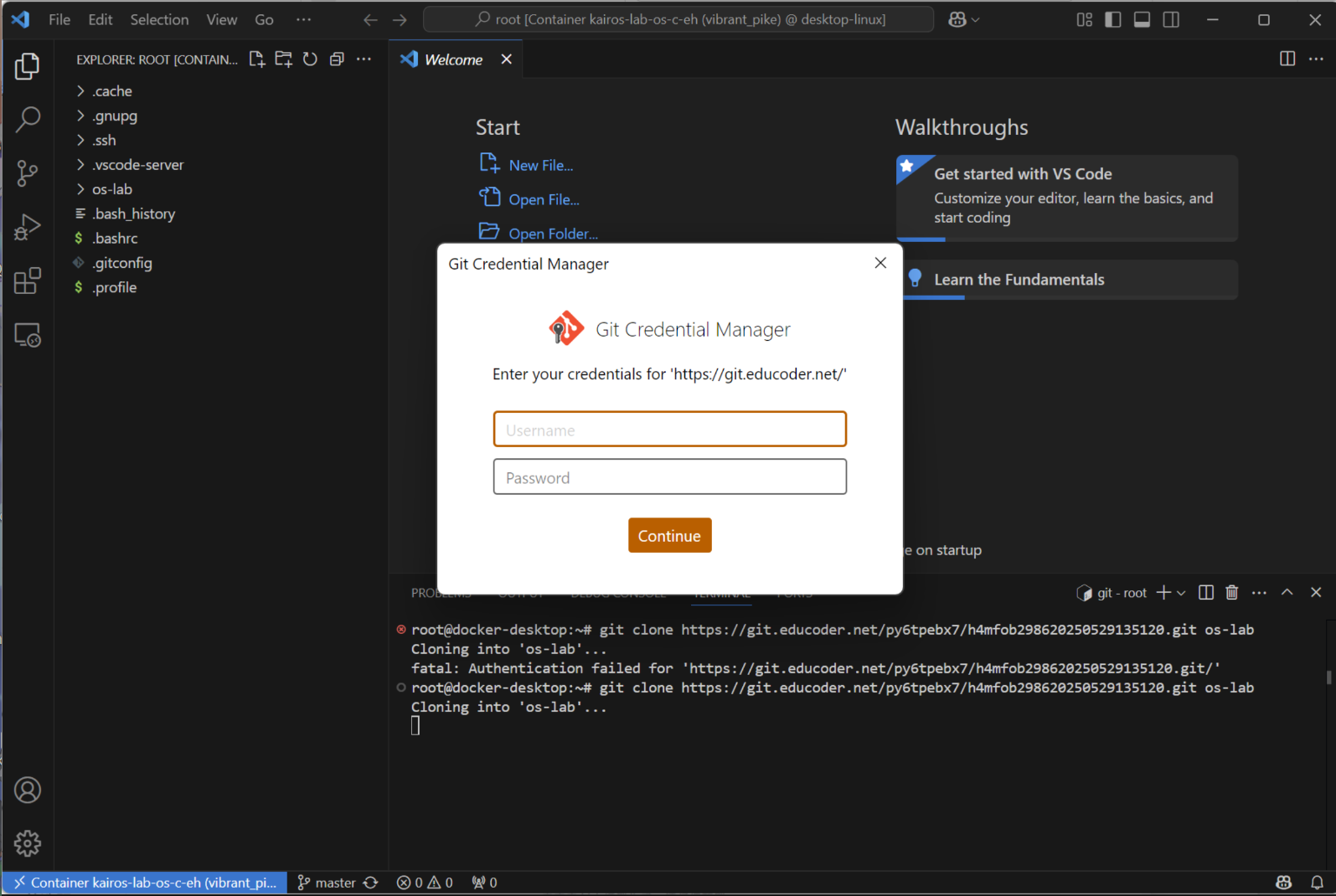This screenshot has width=1336, height=896.
Task: Click New Folder icon in Explorer header
Action: pos(284,59)
